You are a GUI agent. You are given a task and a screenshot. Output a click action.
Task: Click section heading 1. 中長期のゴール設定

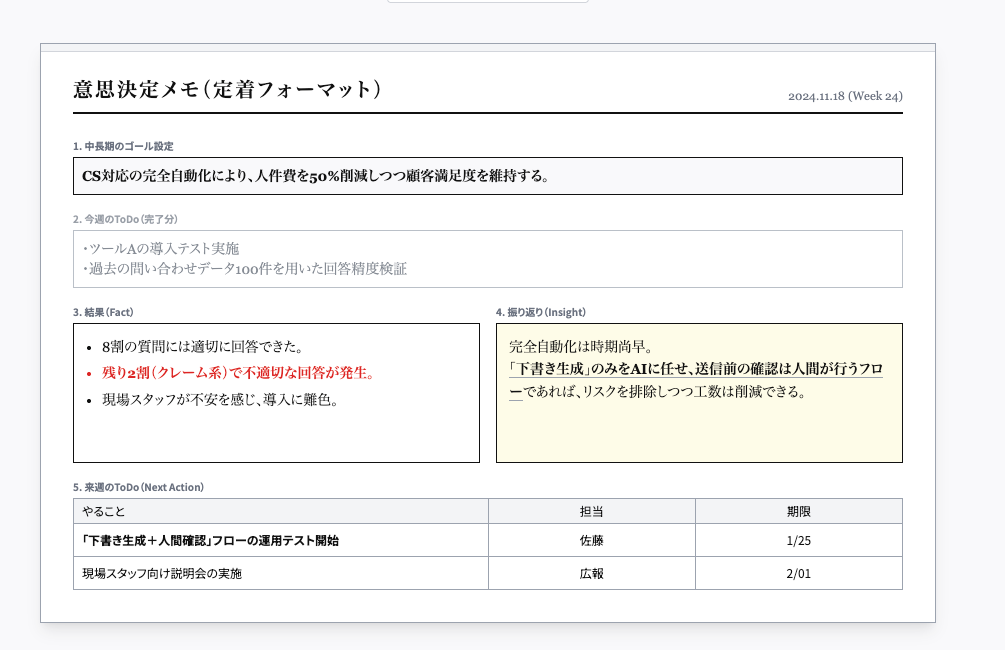[x=119, y=146]
